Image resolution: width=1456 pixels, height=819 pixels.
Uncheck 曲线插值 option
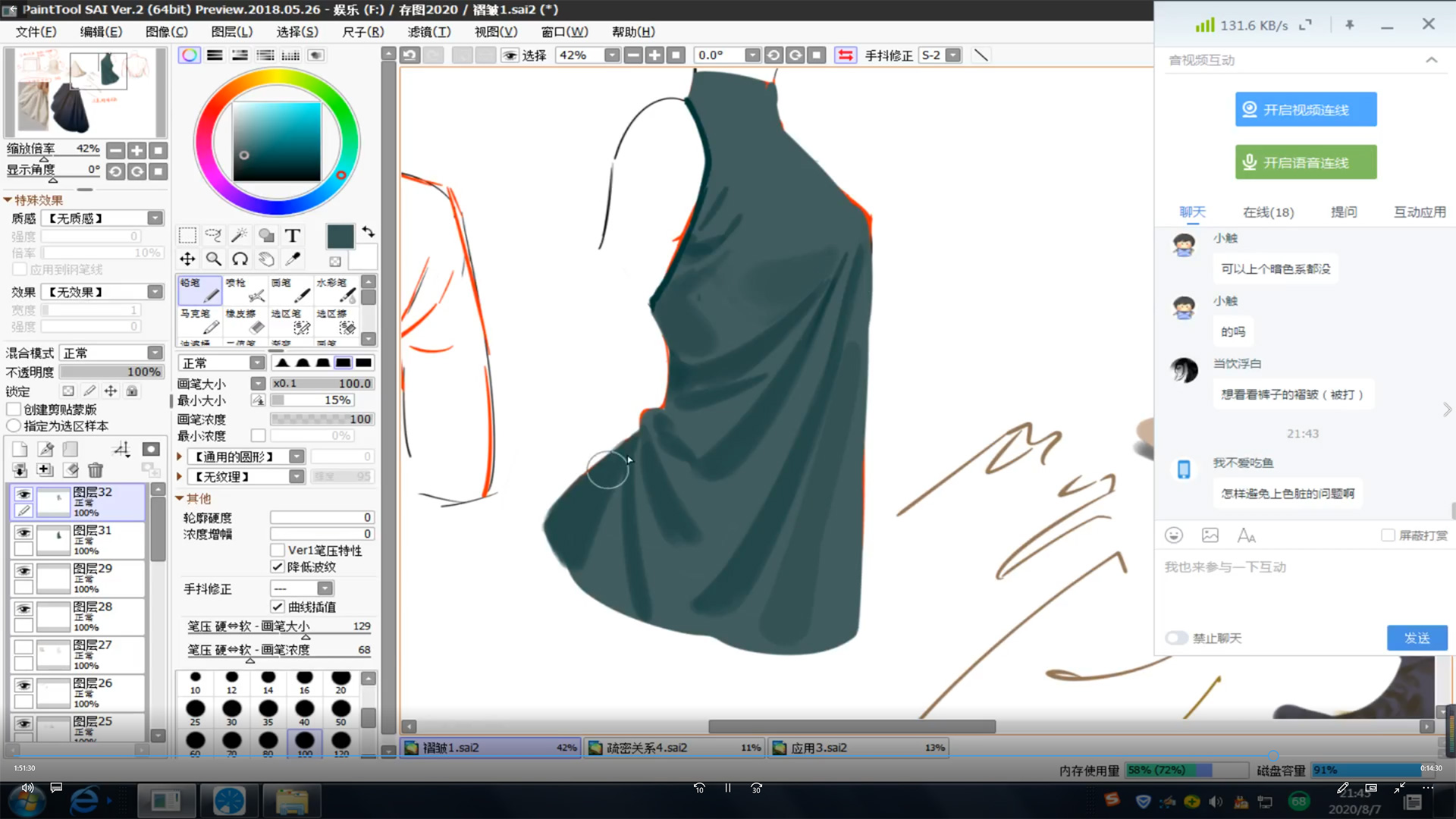[278, 607]
